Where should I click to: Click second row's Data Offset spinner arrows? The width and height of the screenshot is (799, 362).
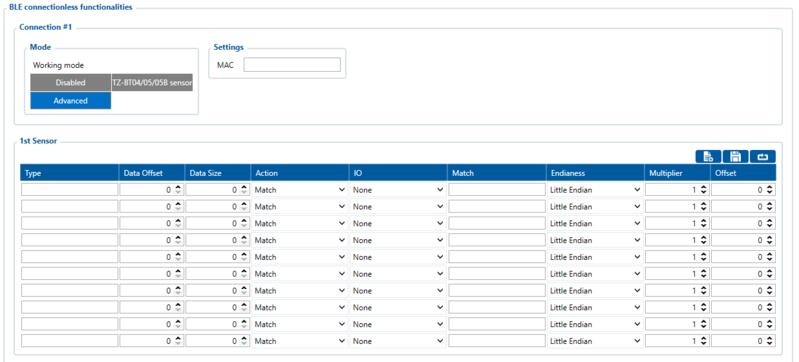pos(178,207)
